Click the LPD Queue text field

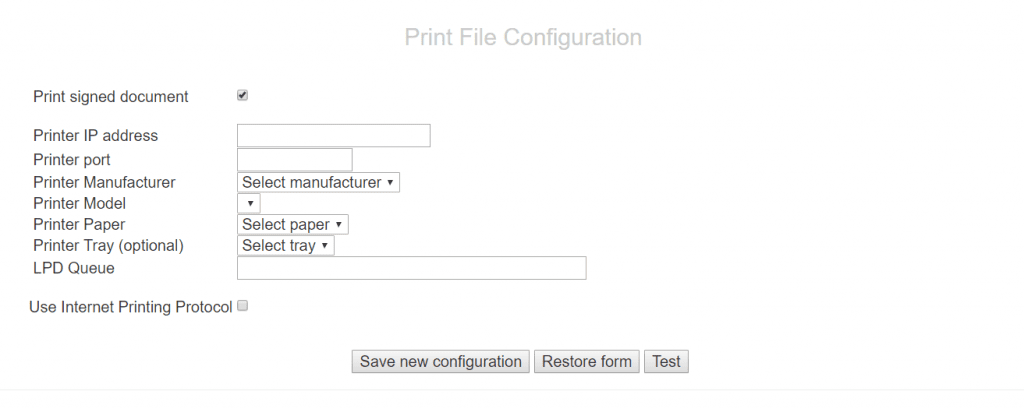[x=411, y=268]
